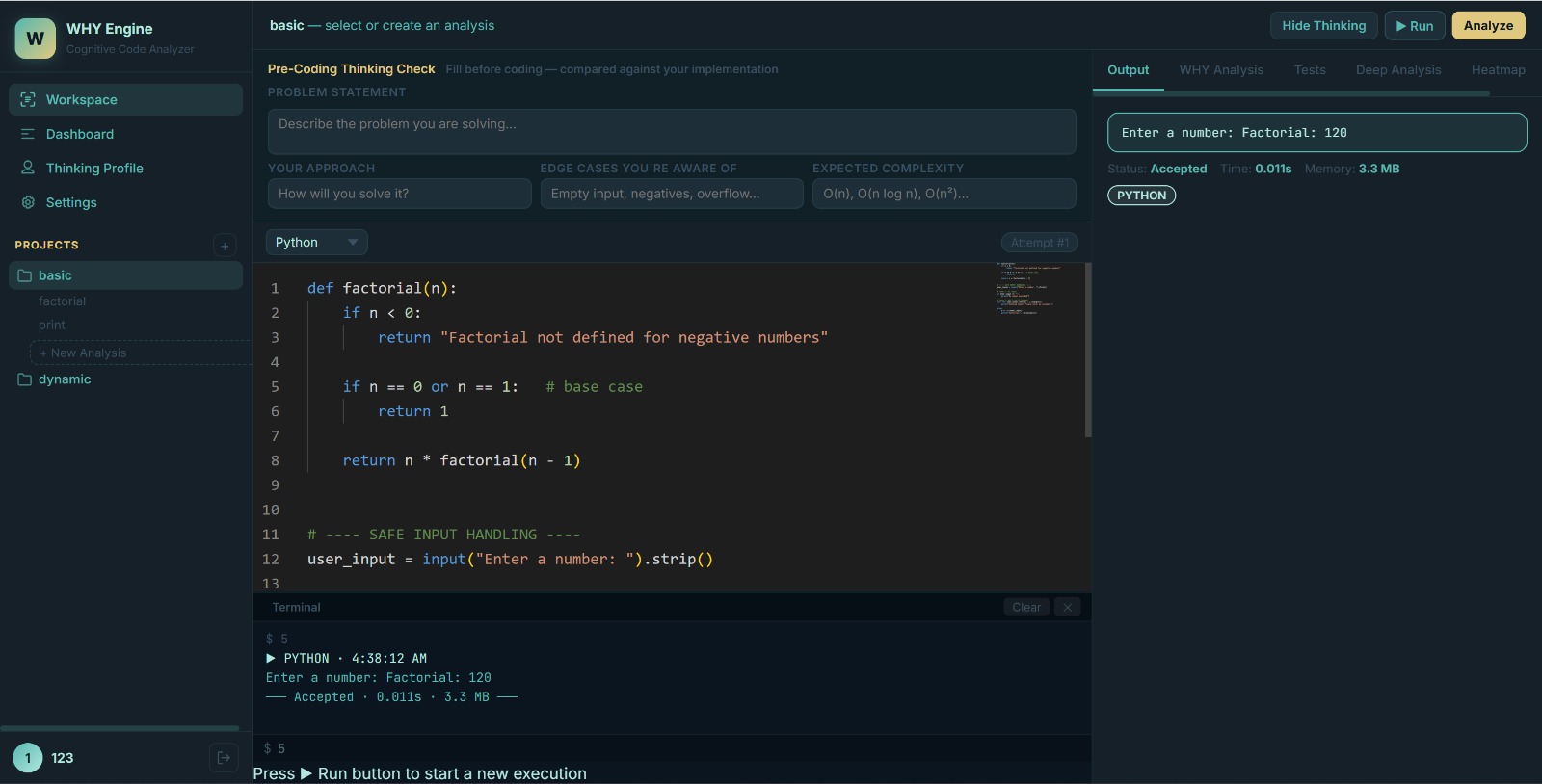This screenshot has width=1542, height=784.
Task: Open the Python language dropdown
Action: [316, 243]
